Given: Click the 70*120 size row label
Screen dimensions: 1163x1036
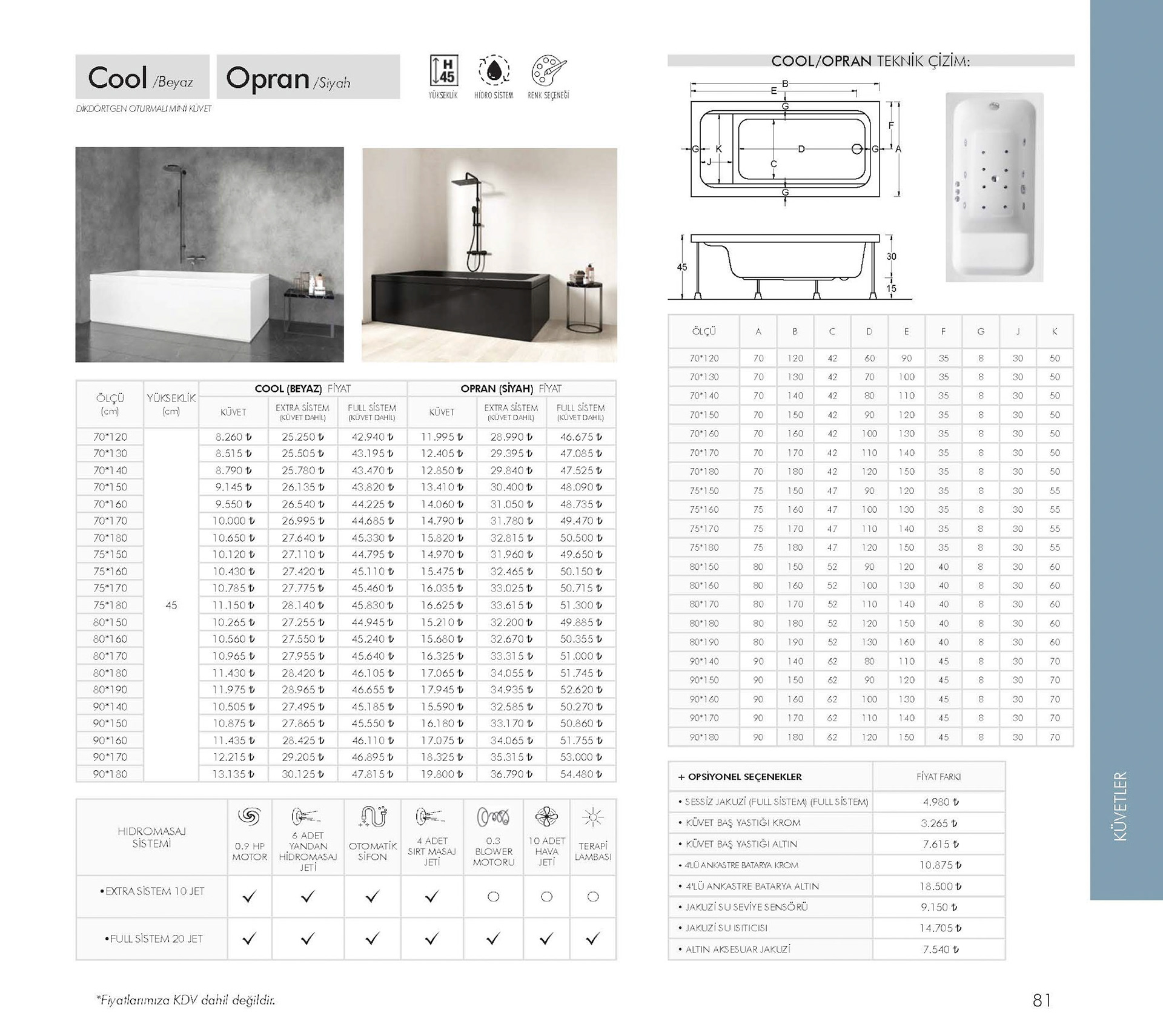Looking at the screenshot, I should click(x=110, y=437).
